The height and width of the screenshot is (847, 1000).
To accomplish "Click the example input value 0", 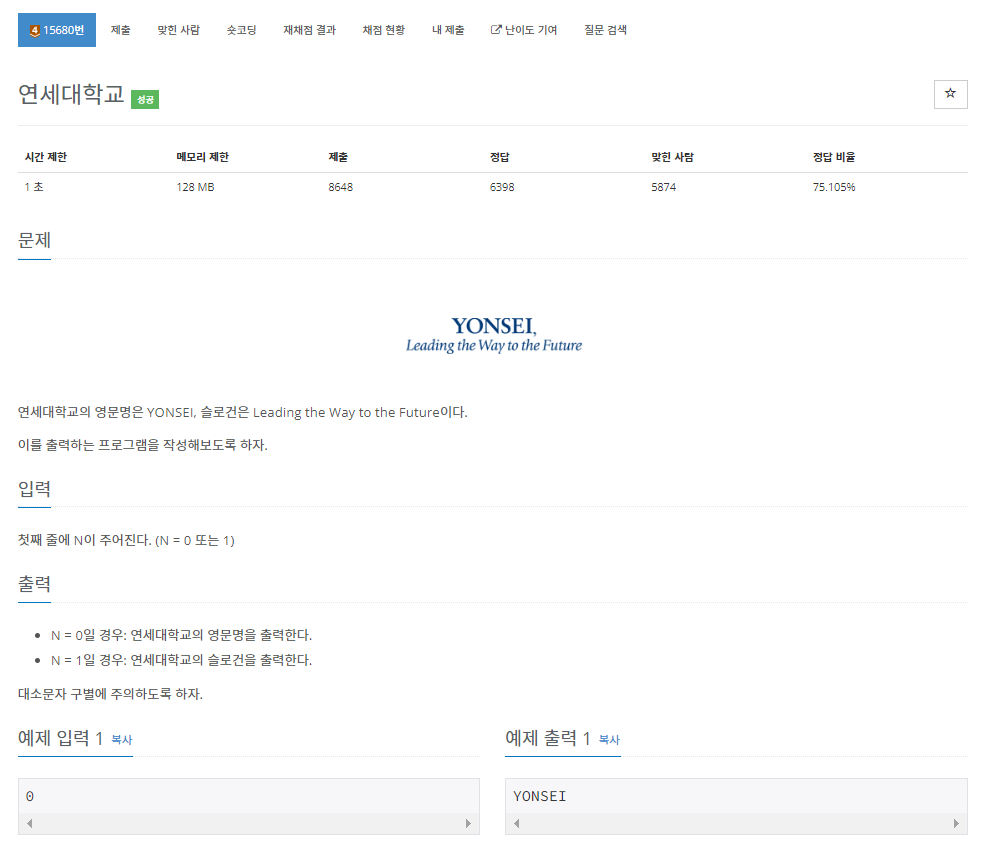I will [30, 796].
